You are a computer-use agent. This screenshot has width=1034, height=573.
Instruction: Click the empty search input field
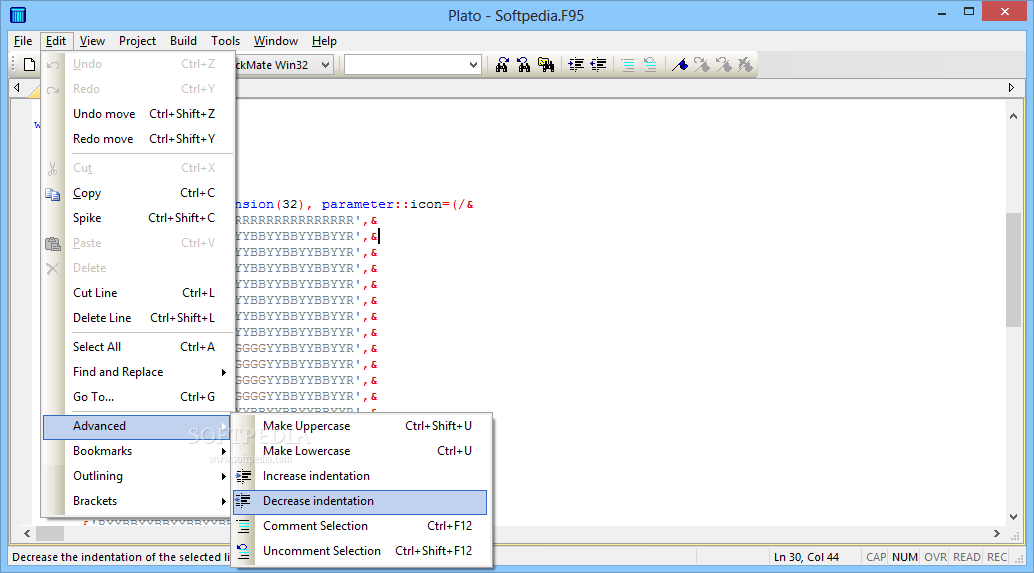click(406, 65)
